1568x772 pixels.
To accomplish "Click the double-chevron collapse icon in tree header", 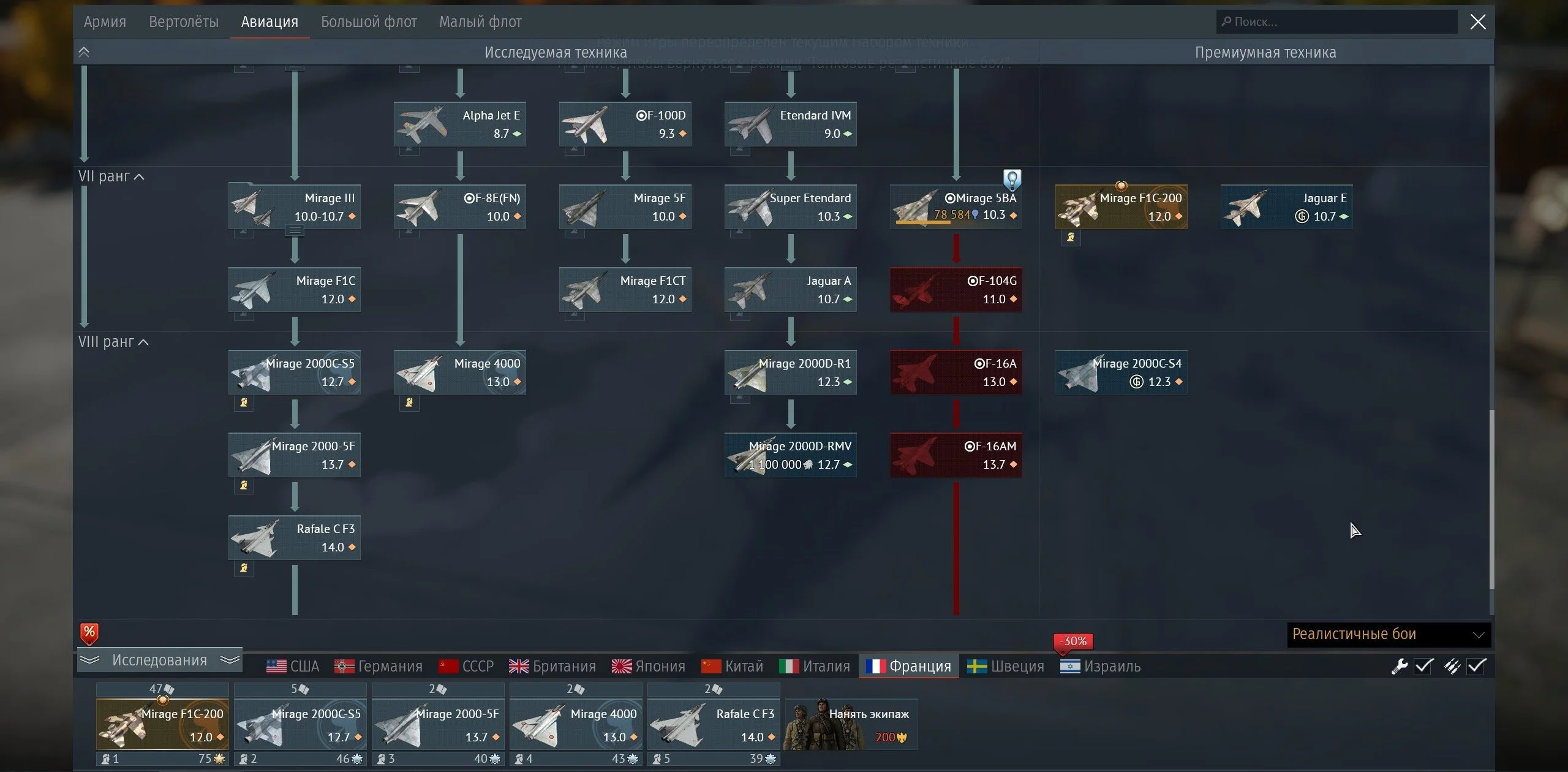I will [84, 52].
